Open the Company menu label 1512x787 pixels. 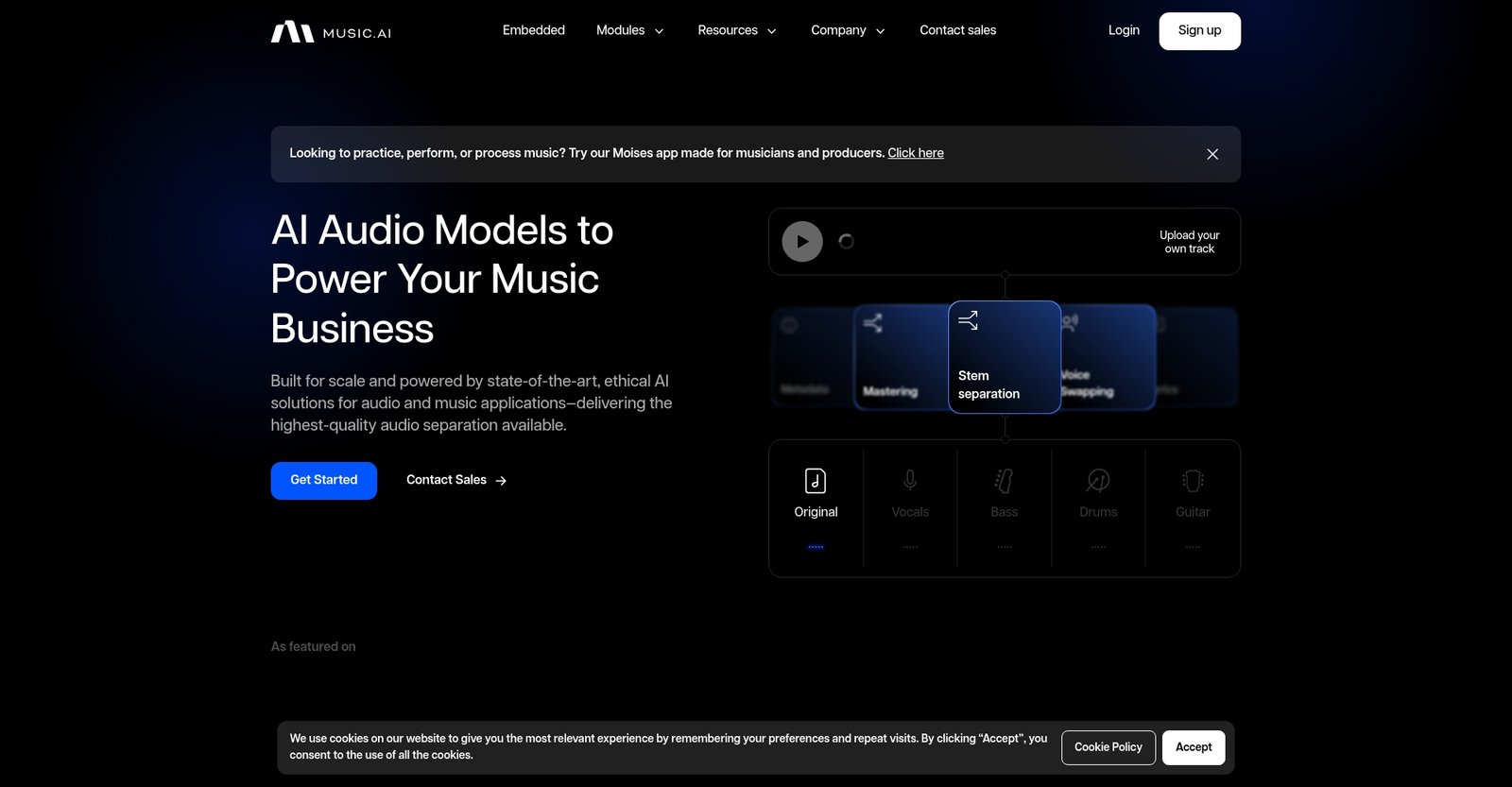point(838,30)
